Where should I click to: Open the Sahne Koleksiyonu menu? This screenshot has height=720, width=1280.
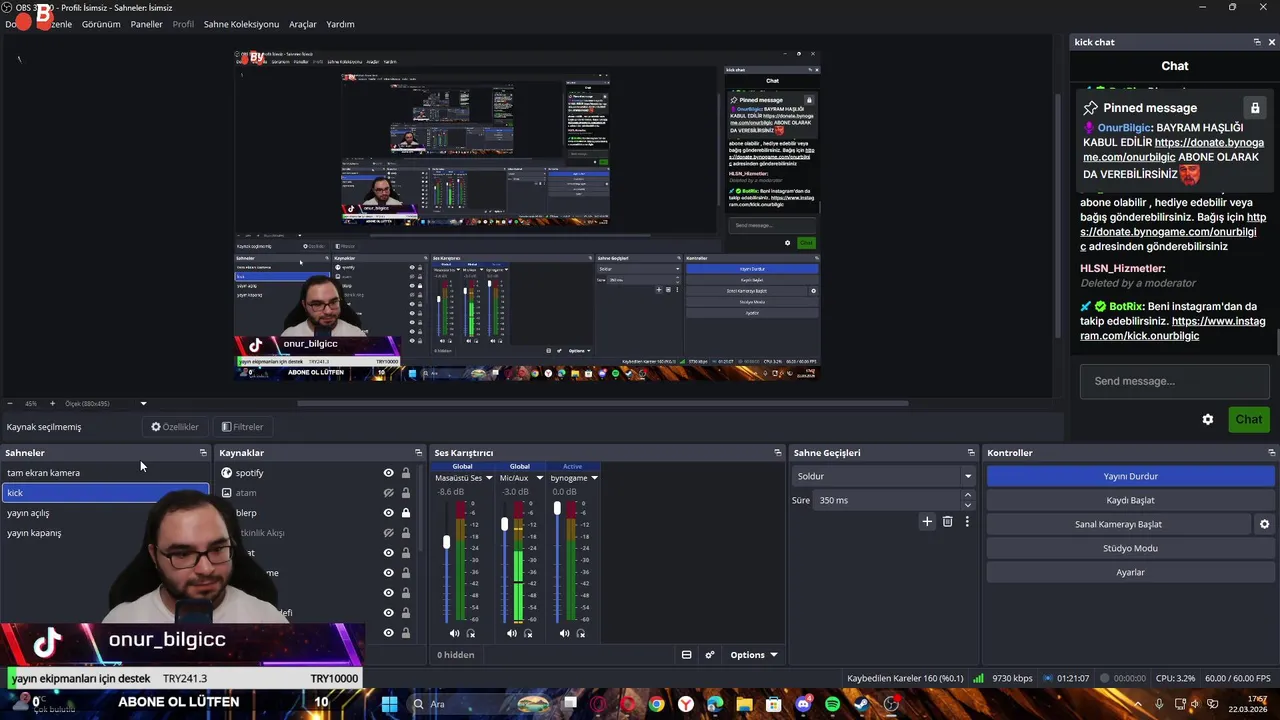[241, 24]
